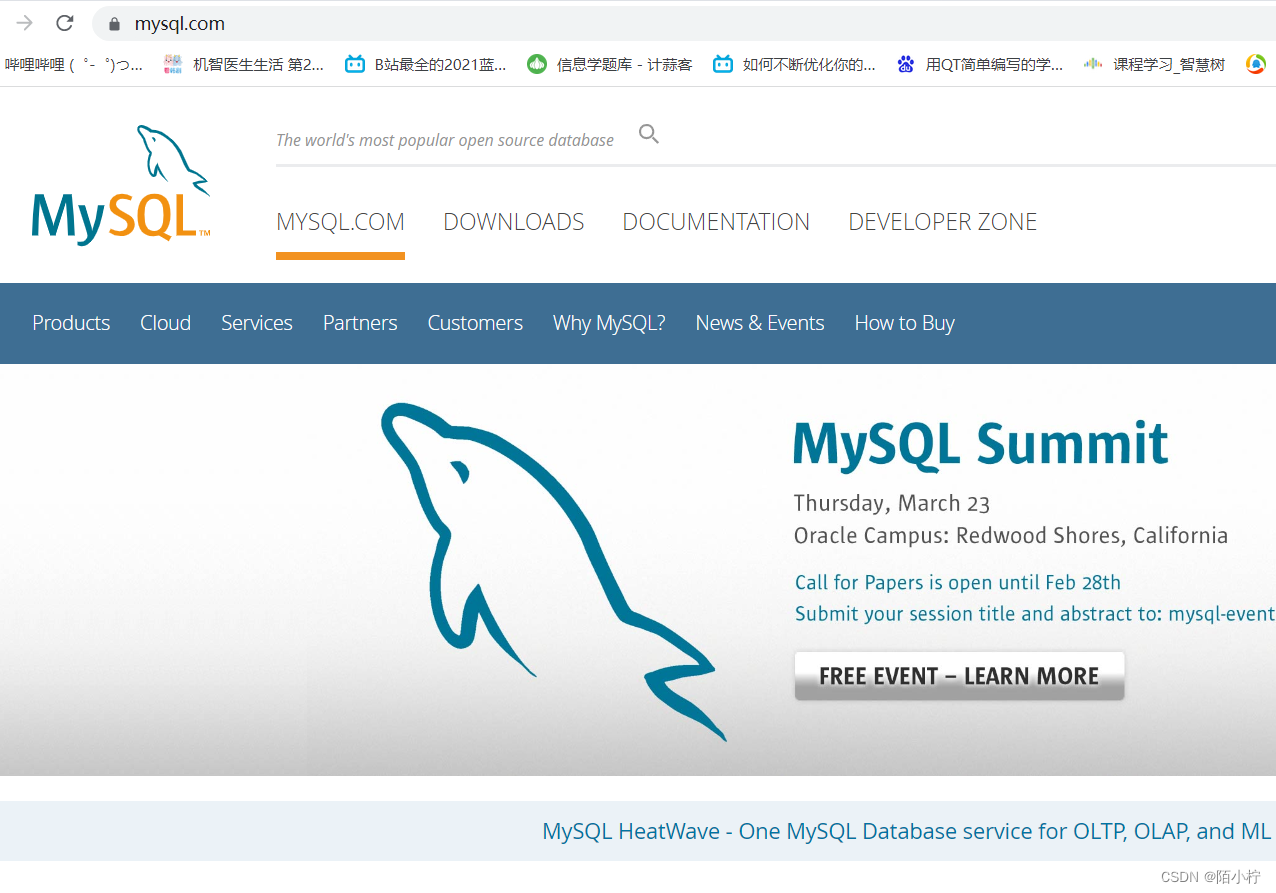1276x893 pixels.
Task: Click the 机智医生生活 bookmark icon
Action: tap(173, 64)
